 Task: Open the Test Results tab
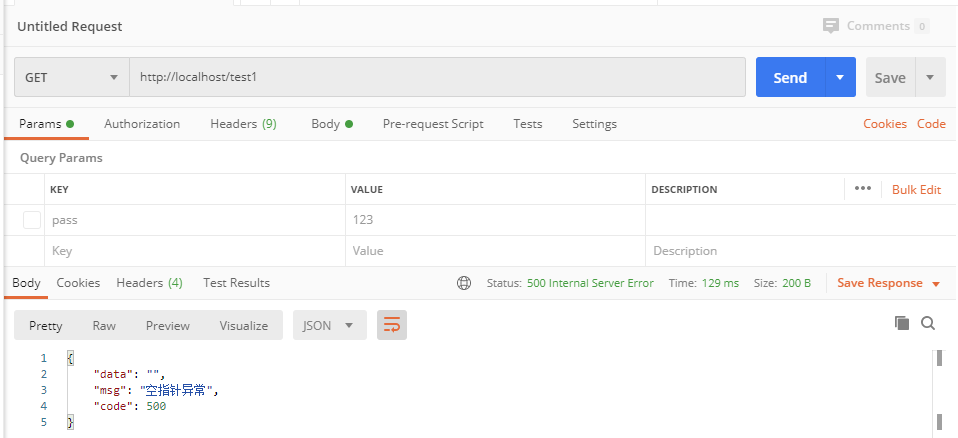coord(236,283)
